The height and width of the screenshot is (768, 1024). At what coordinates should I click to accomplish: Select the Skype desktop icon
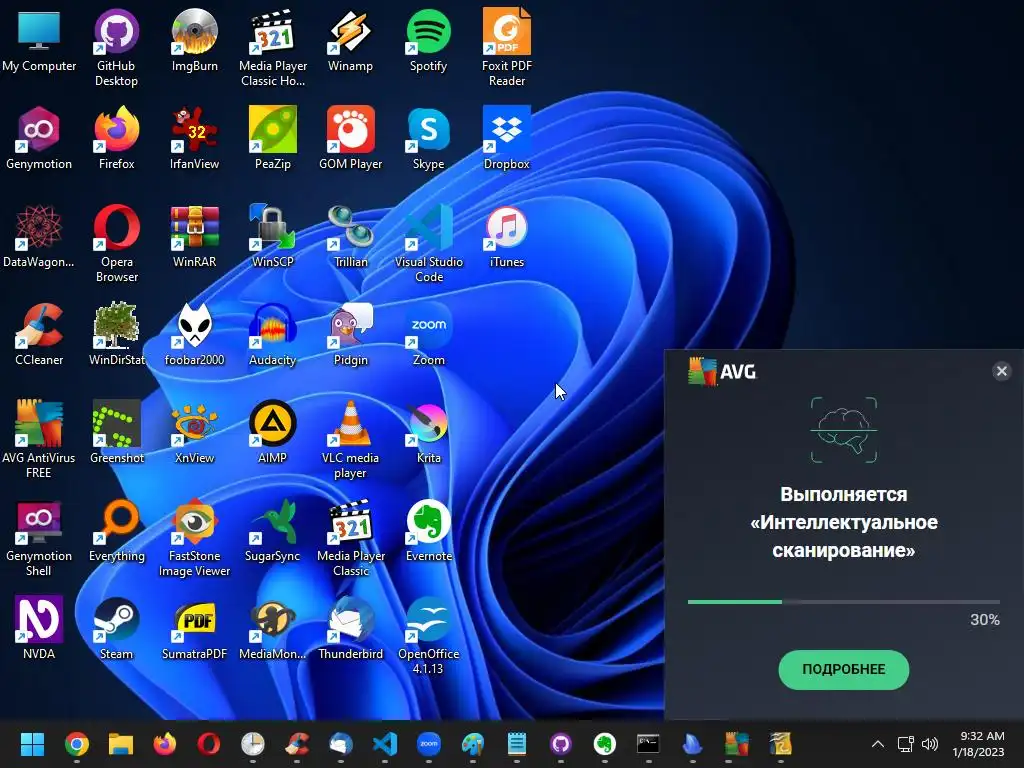point(428,138)
